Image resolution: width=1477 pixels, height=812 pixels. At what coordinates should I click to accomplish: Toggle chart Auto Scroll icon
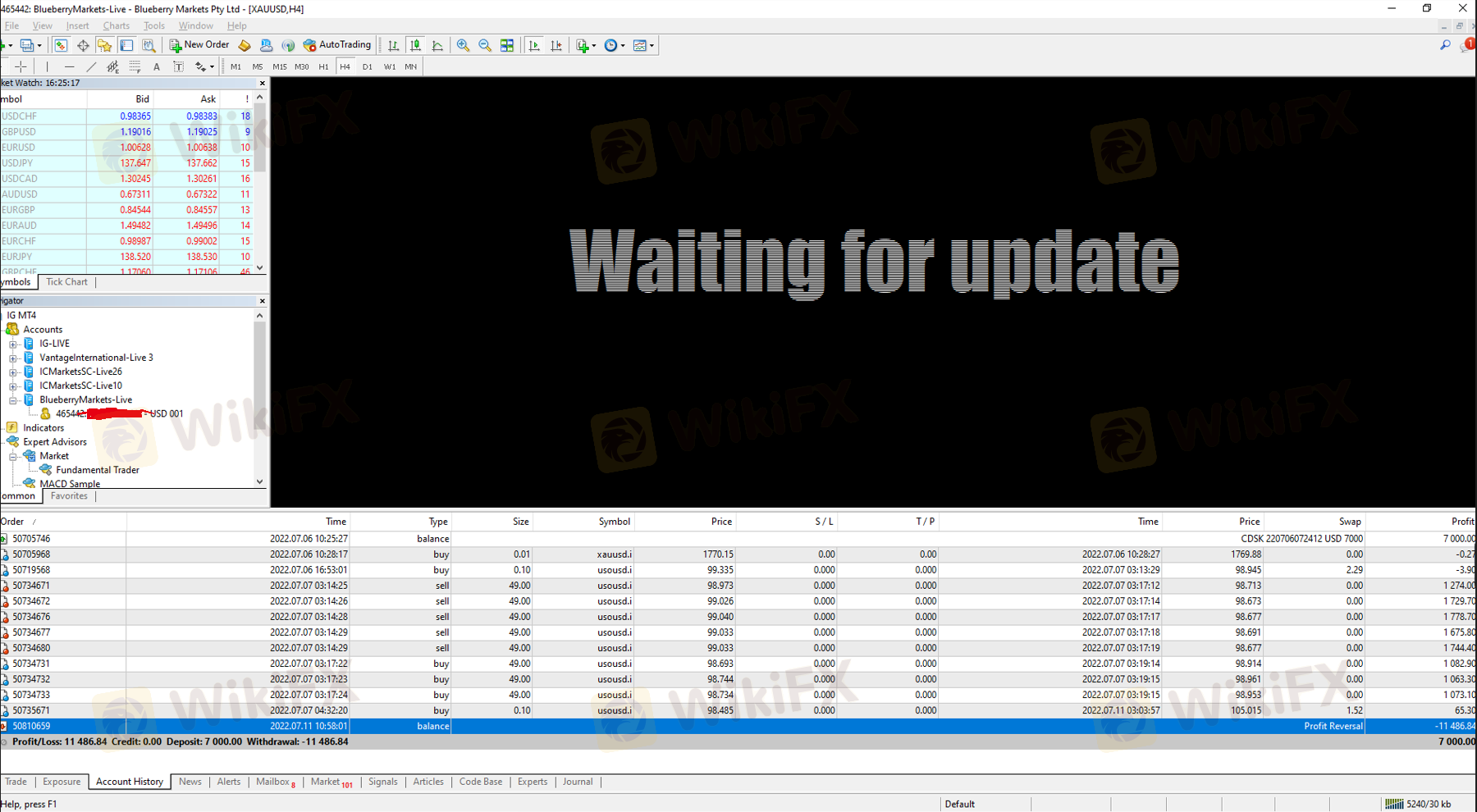coord(534,45)
